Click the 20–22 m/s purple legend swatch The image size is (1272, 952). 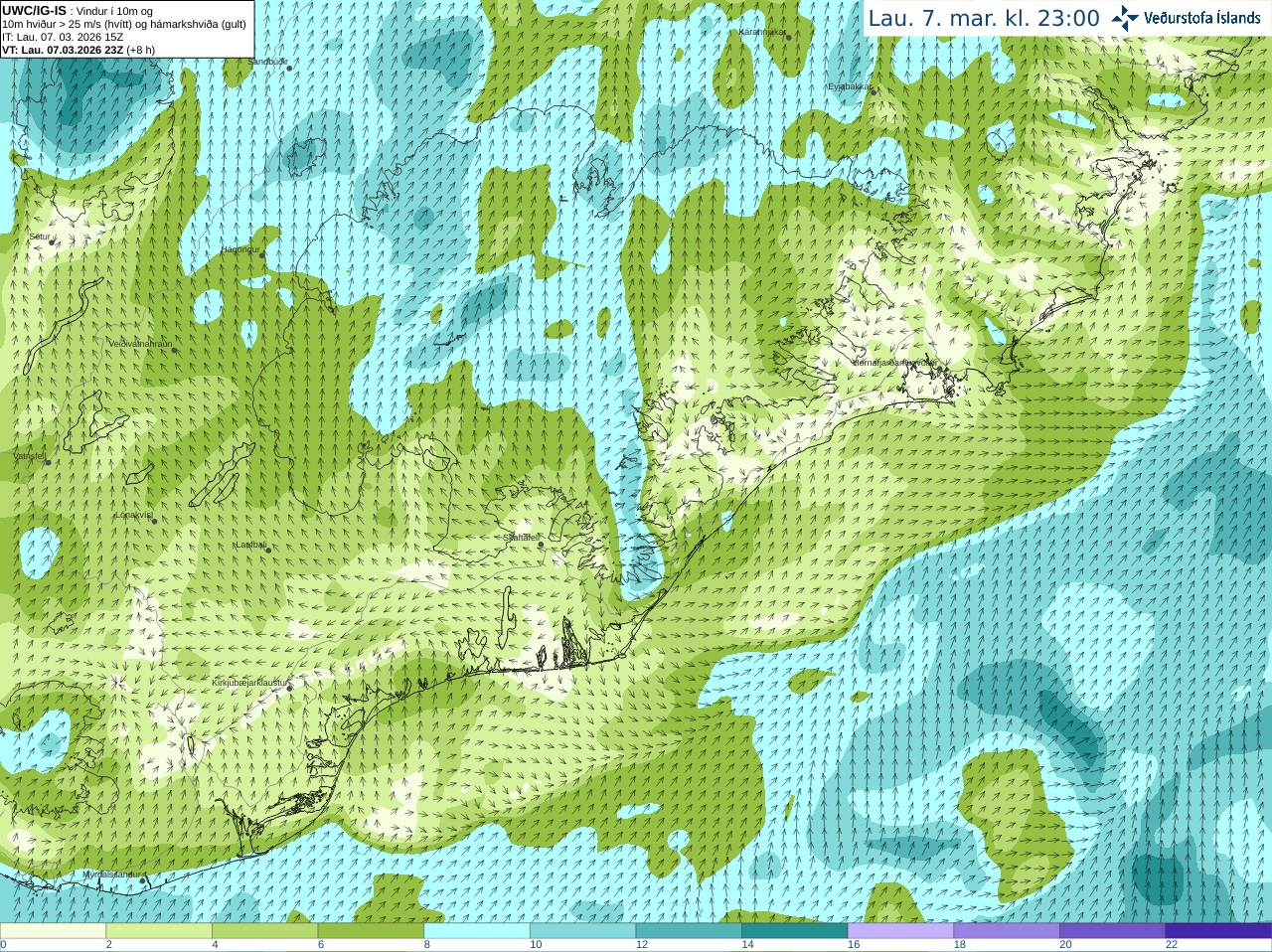tap(1113, 931)
